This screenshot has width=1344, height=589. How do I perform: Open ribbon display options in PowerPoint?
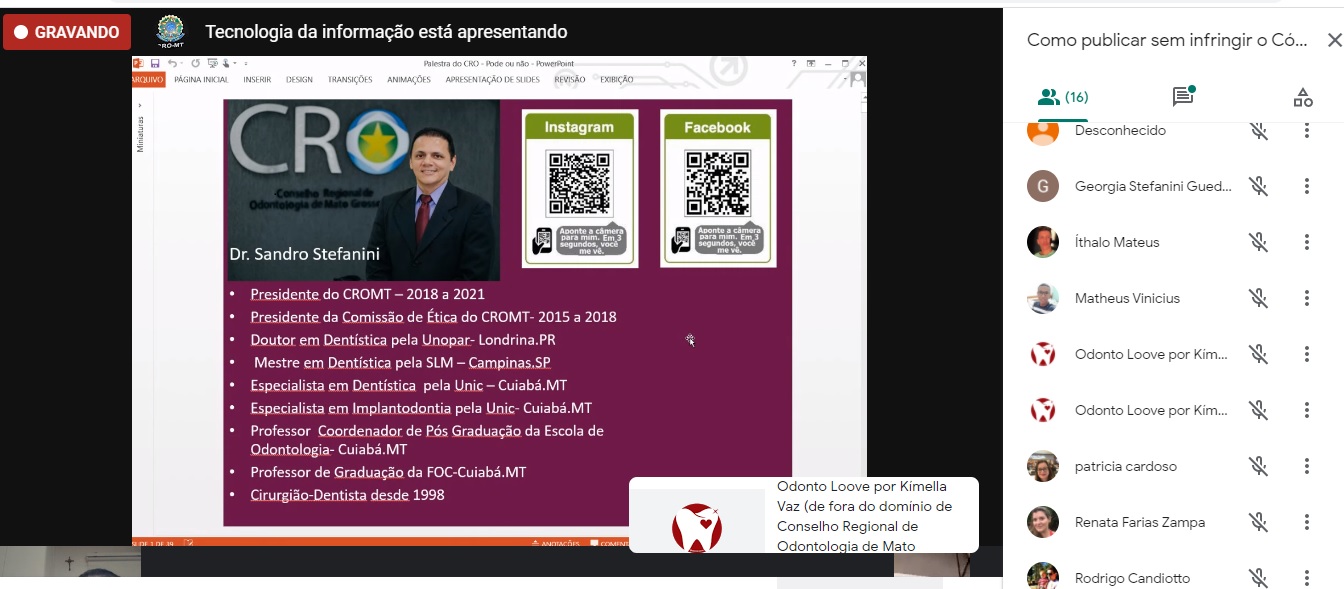[x=811, y=63]
